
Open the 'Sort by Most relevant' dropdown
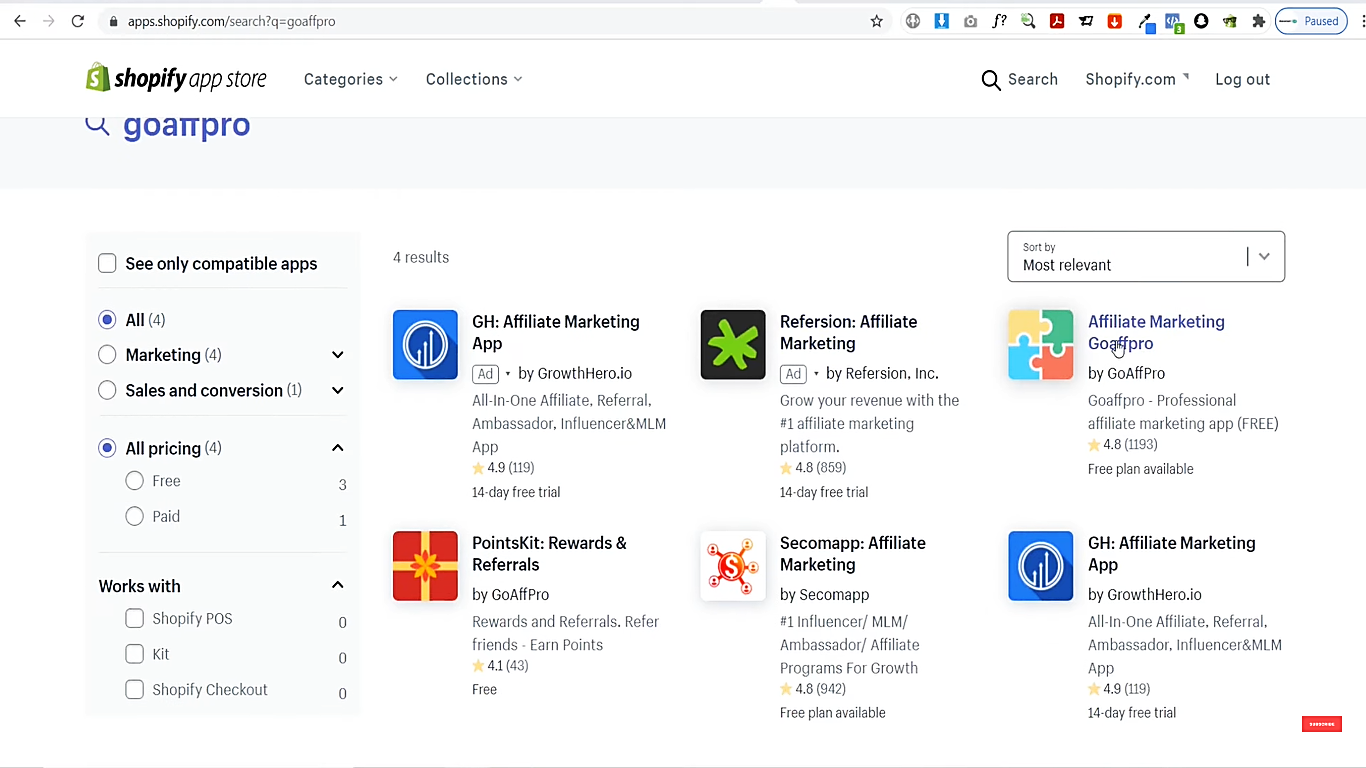[x=1146, y=257]
